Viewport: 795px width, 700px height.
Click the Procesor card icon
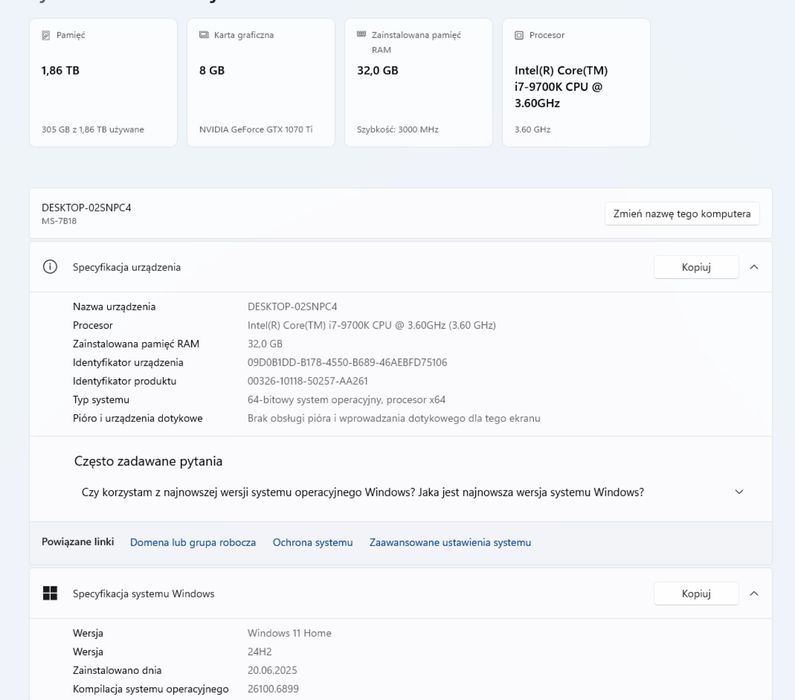click(x=519, y=35)
